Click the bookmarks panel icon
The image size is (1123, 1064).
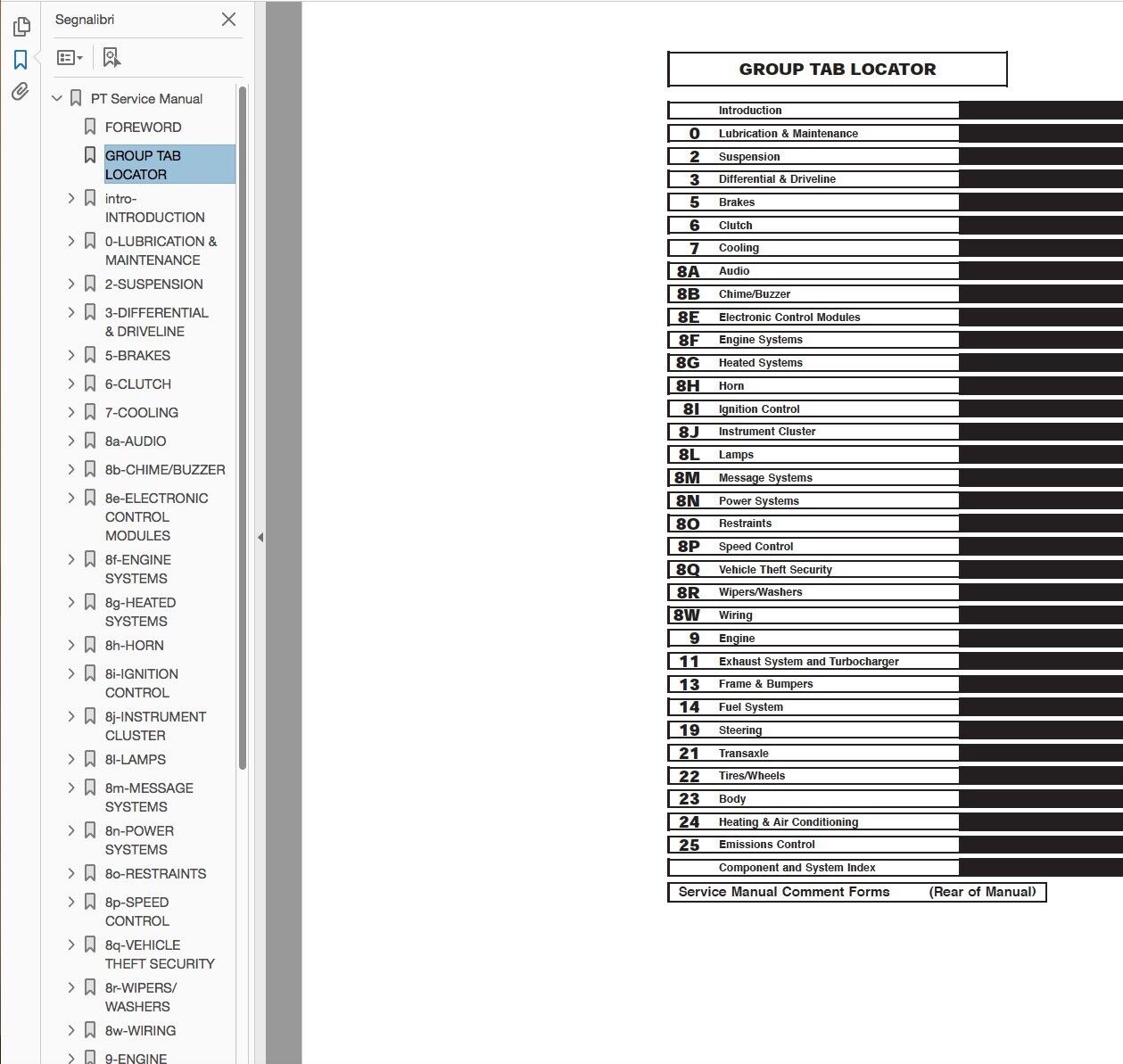click(x=21, y=60)
